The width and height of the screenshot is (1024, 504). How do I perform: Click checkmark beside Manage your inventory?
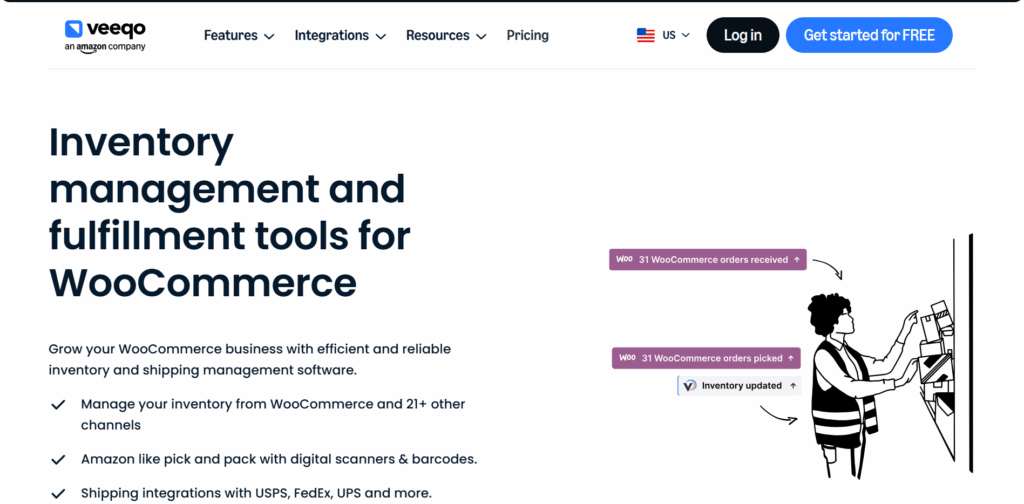point(58,405)
